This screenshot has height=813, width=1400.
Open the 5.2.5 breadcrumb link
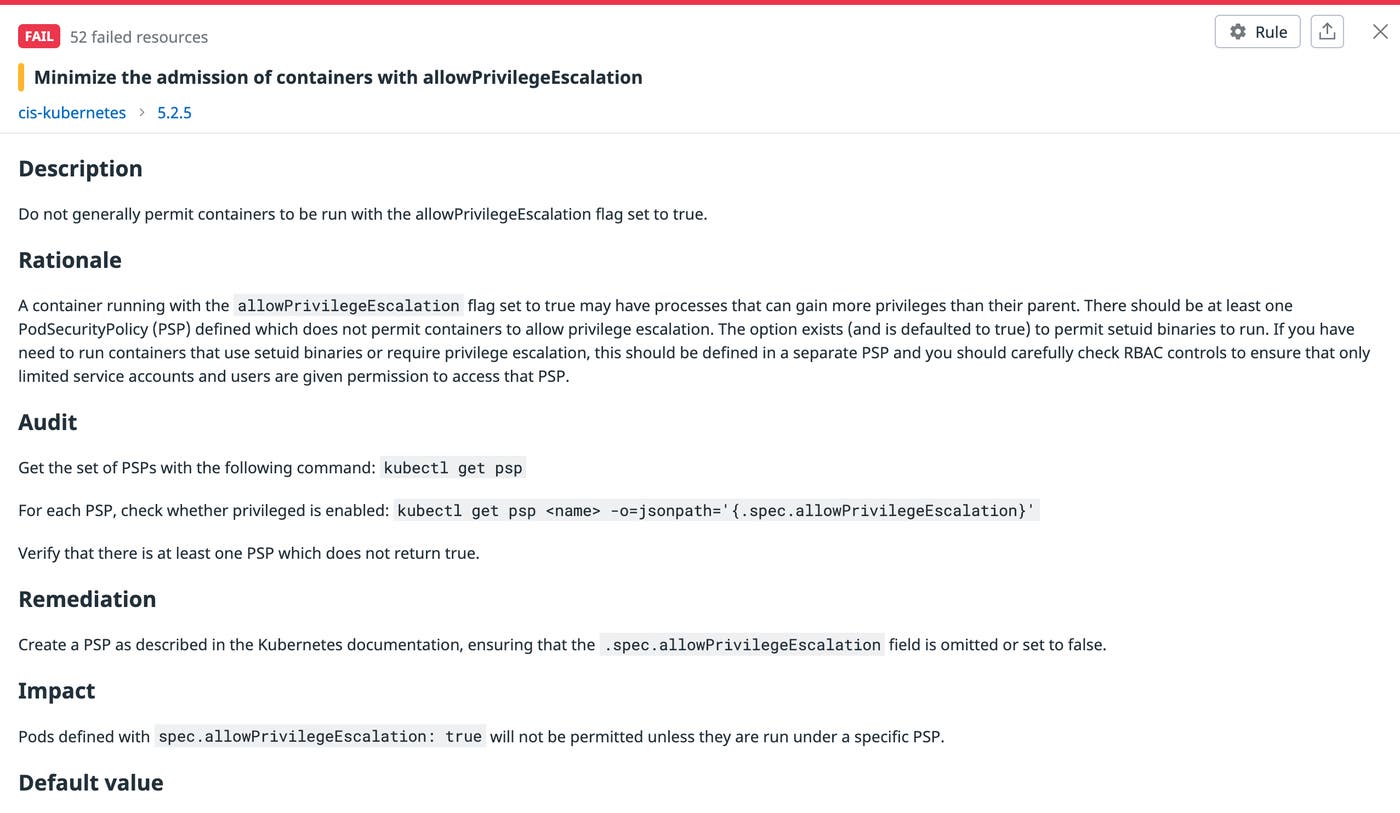click(174, 113)
